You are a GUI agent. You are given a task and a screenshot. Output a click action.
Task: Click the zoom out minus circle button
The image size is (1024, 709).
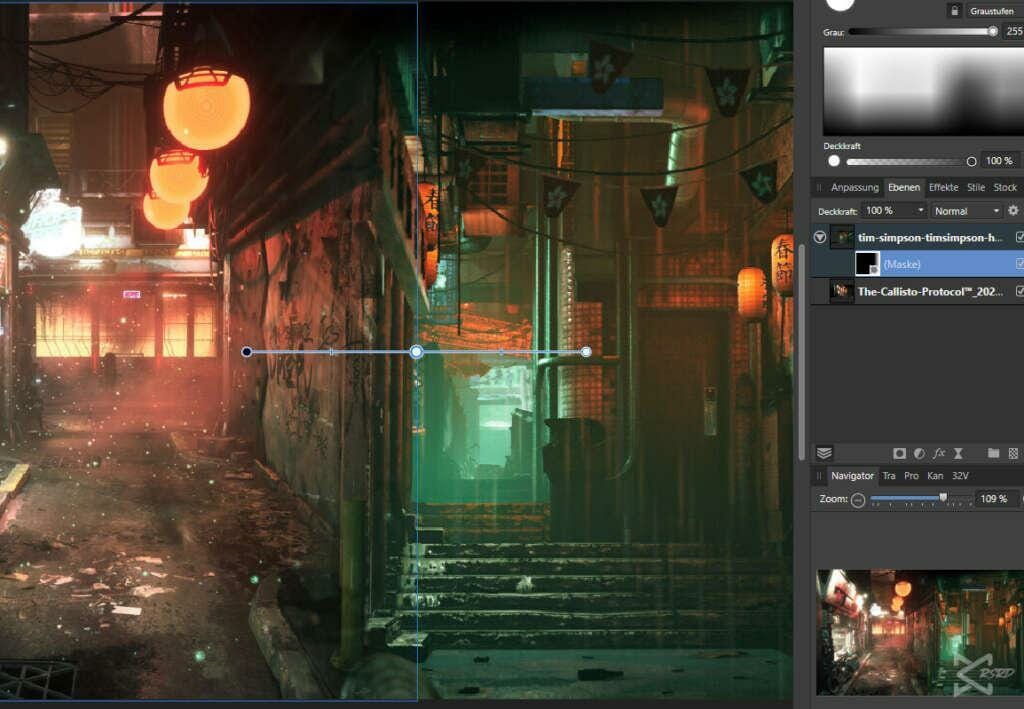858,499
